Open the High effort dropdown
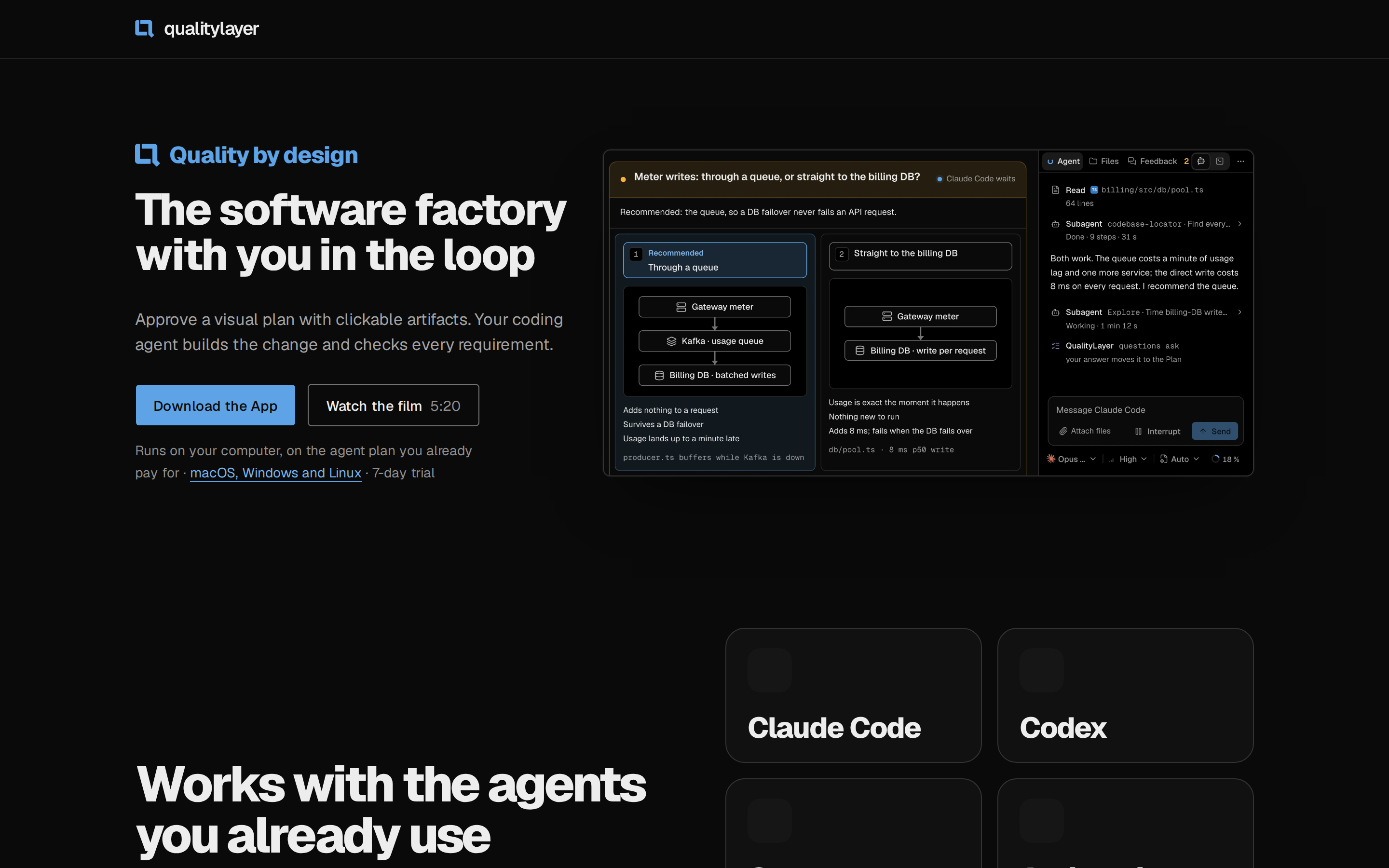 click(x=1128, y=459)
